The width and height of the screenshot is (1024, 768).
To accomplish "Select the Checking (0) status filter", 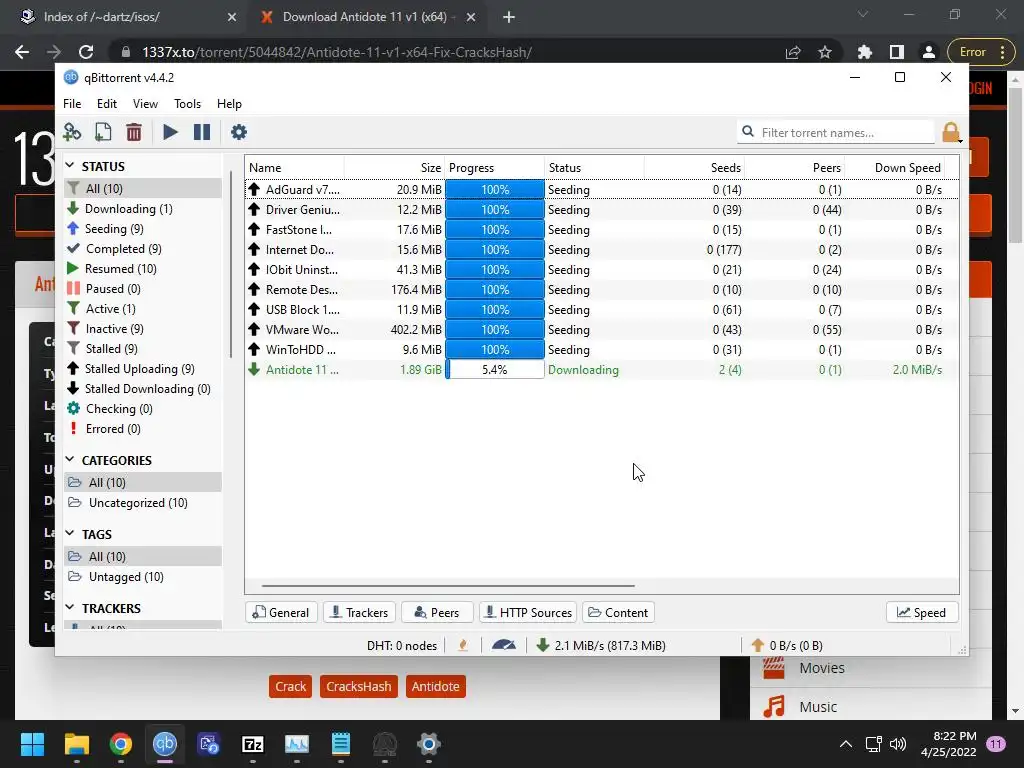I will click(x=143, y=409).
